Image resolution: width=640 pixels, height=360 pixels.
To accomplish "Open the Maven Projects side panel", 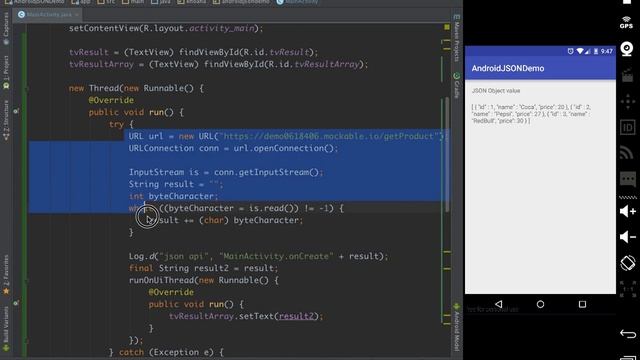I will coord(457,38).
